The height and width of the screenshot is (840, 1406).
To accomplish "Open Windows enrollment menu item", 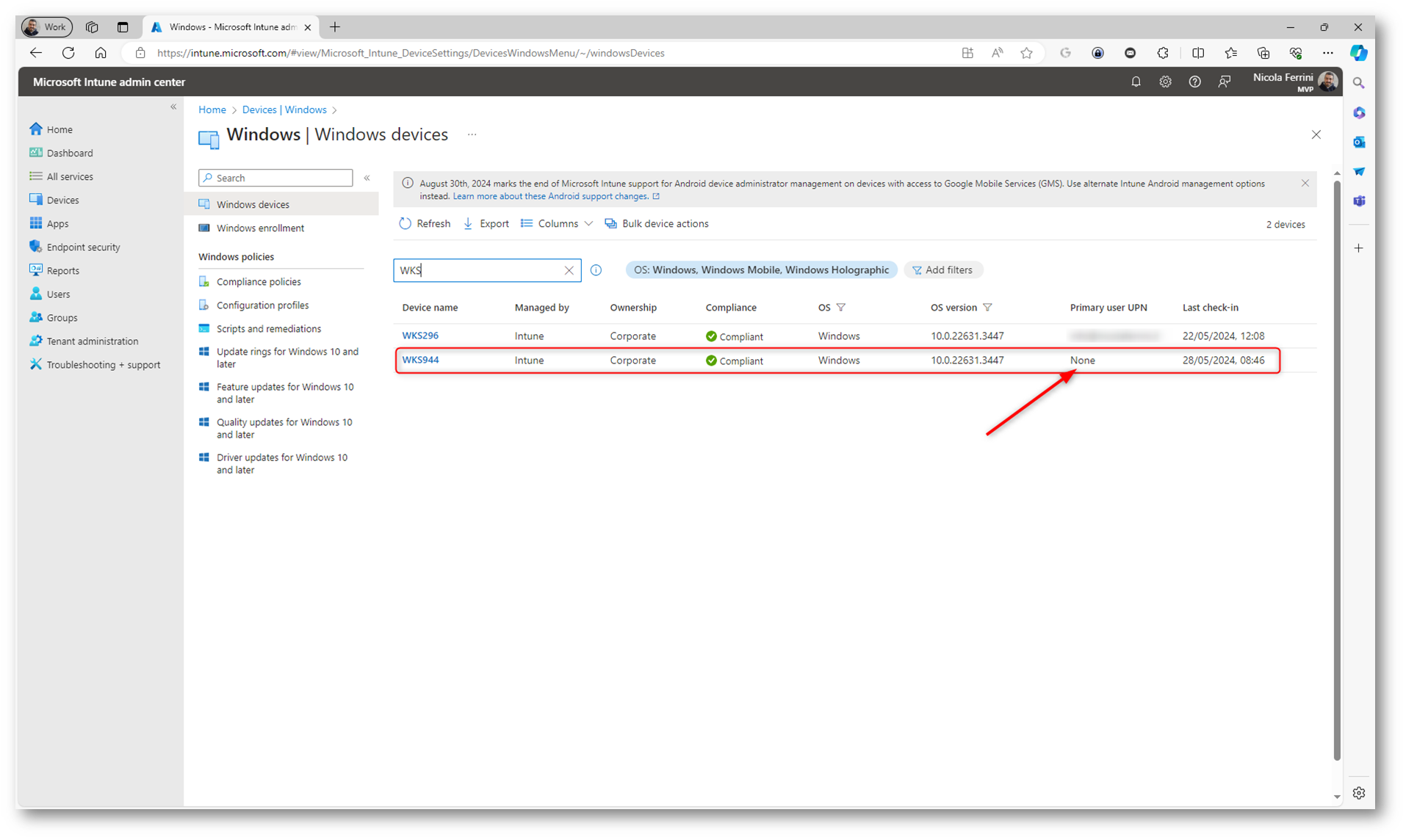I will (260, 228).
